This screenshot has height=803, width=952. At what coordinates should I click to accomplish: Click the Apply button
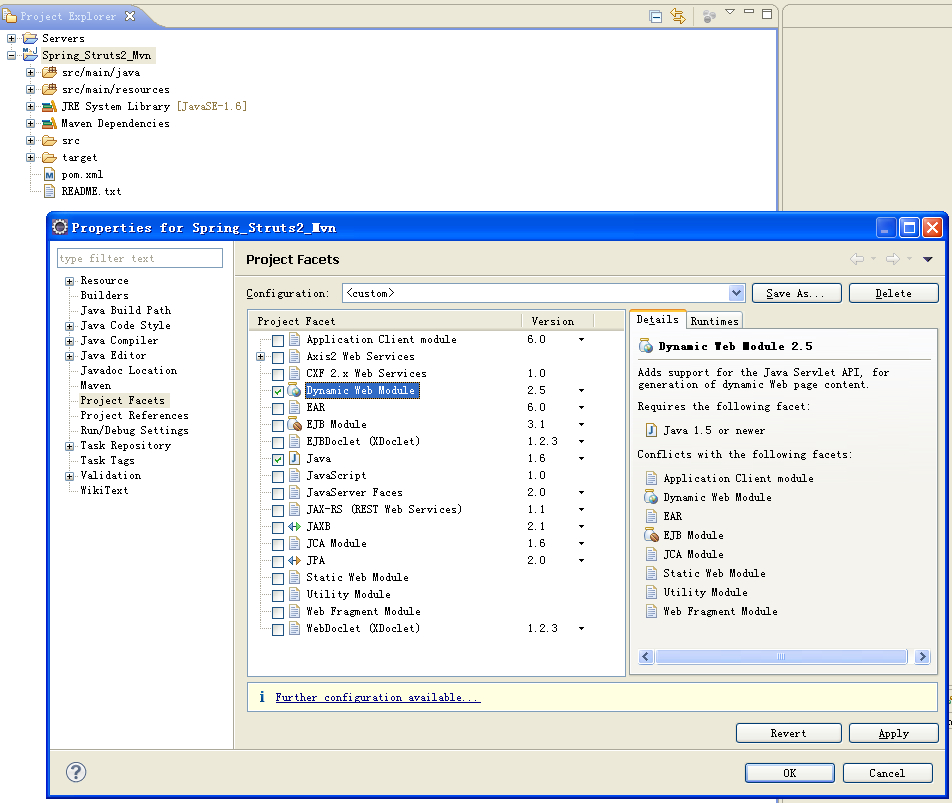(x=893, y=733)
